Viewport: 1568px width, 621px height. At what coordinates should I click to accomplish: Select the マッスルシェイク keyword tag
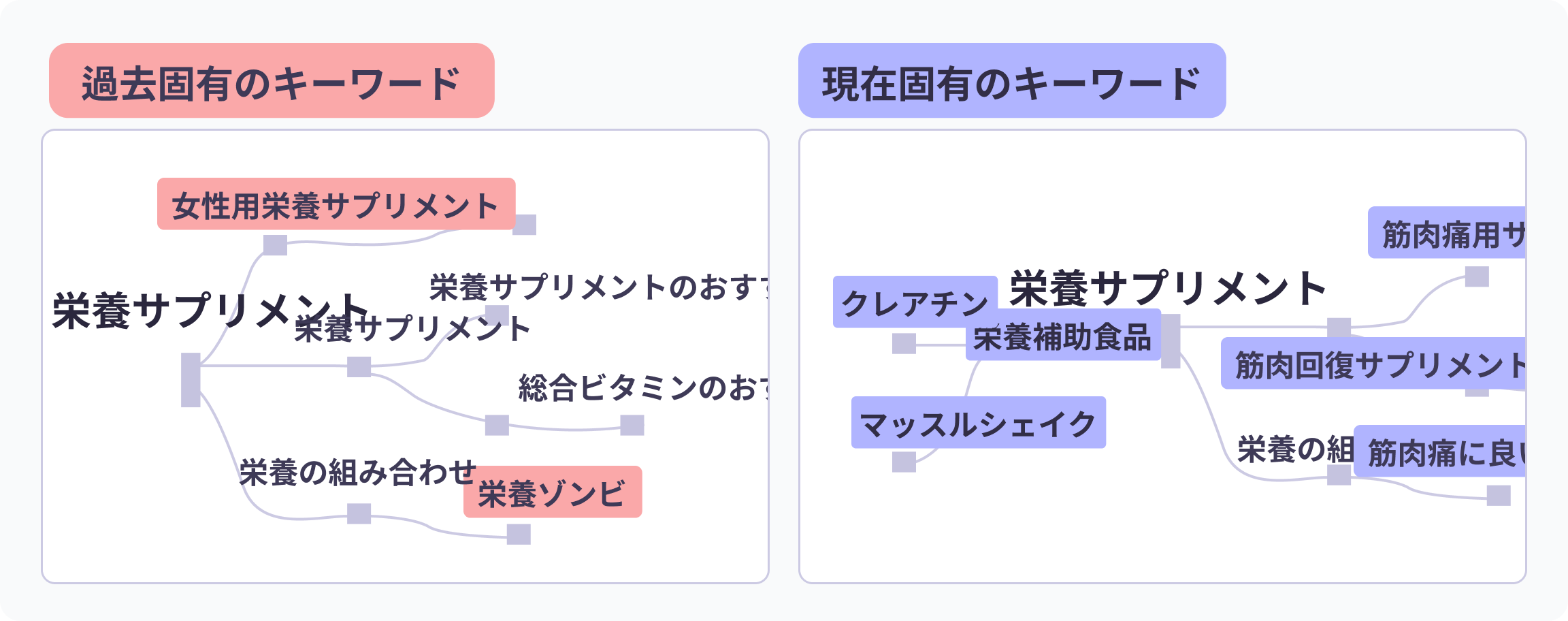coord(978,423)
